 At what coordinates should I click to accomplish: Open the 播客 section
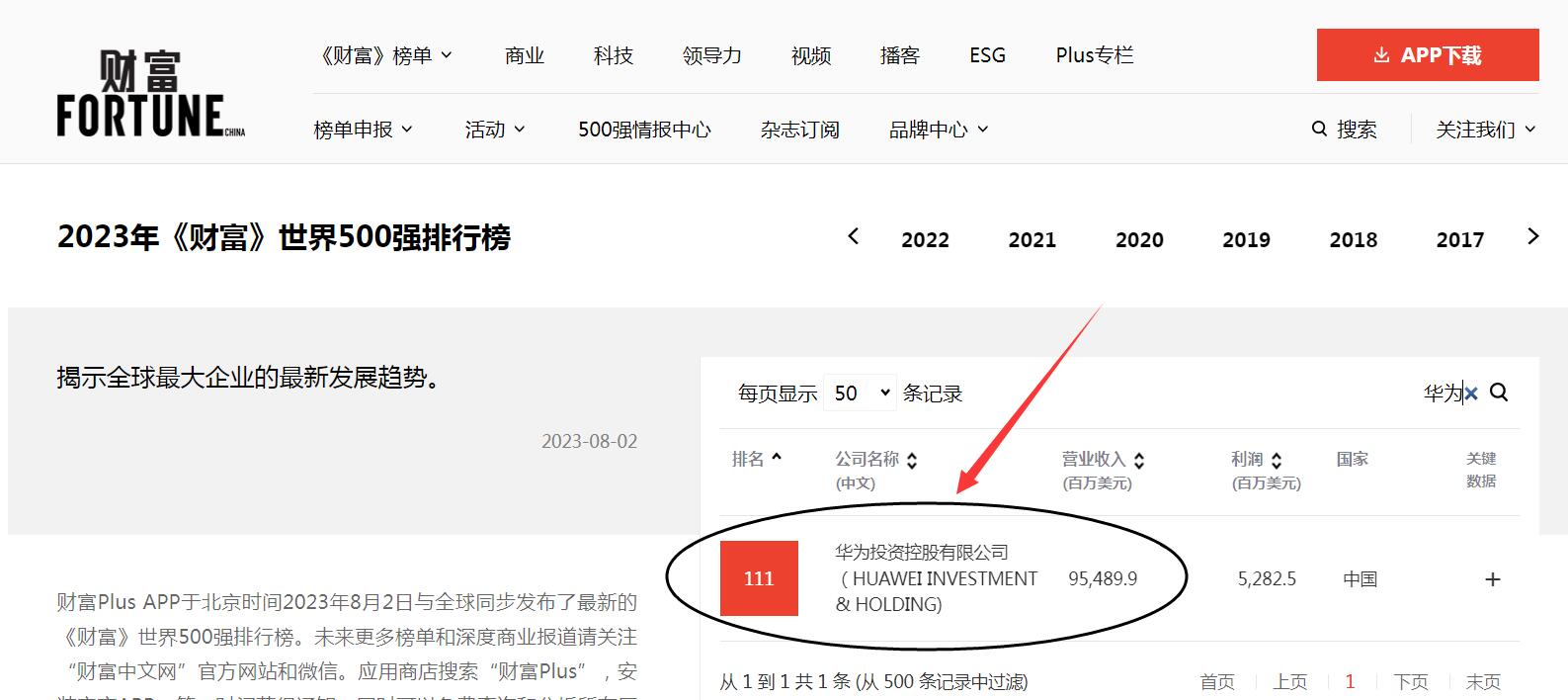[x=900, y=55]
